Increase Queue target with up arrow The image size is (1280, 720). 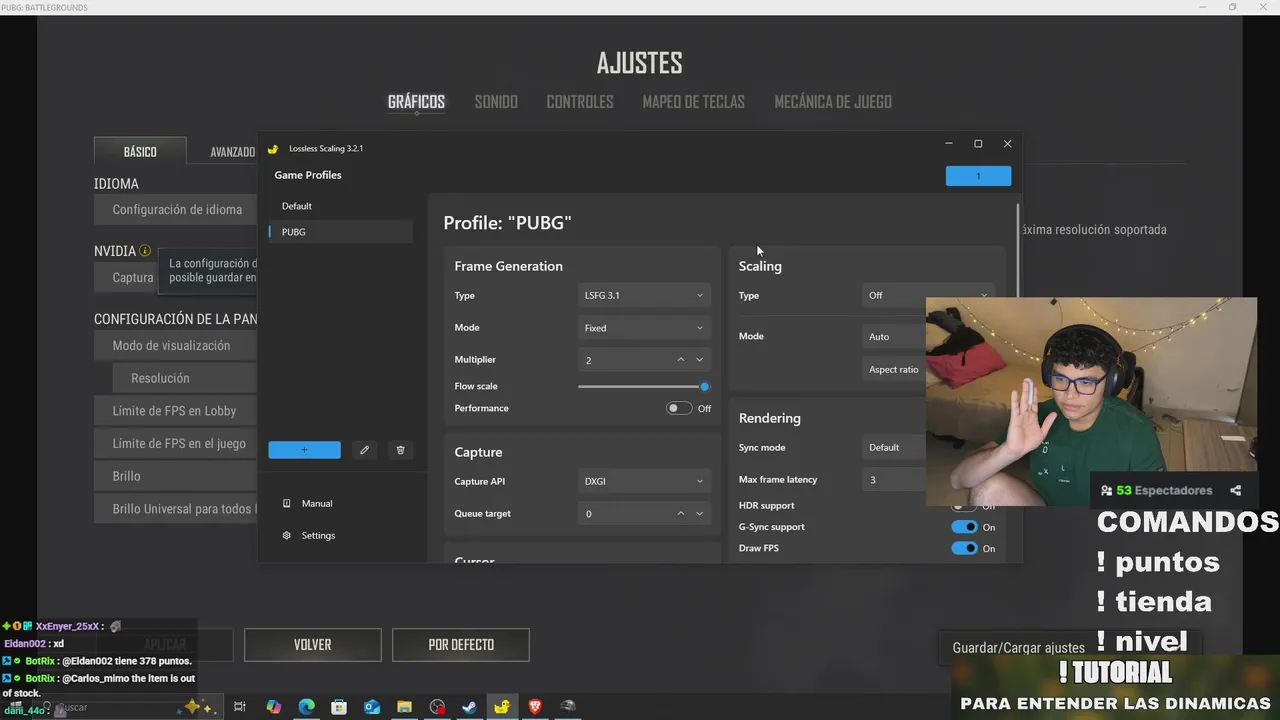(x=681, y=513)
